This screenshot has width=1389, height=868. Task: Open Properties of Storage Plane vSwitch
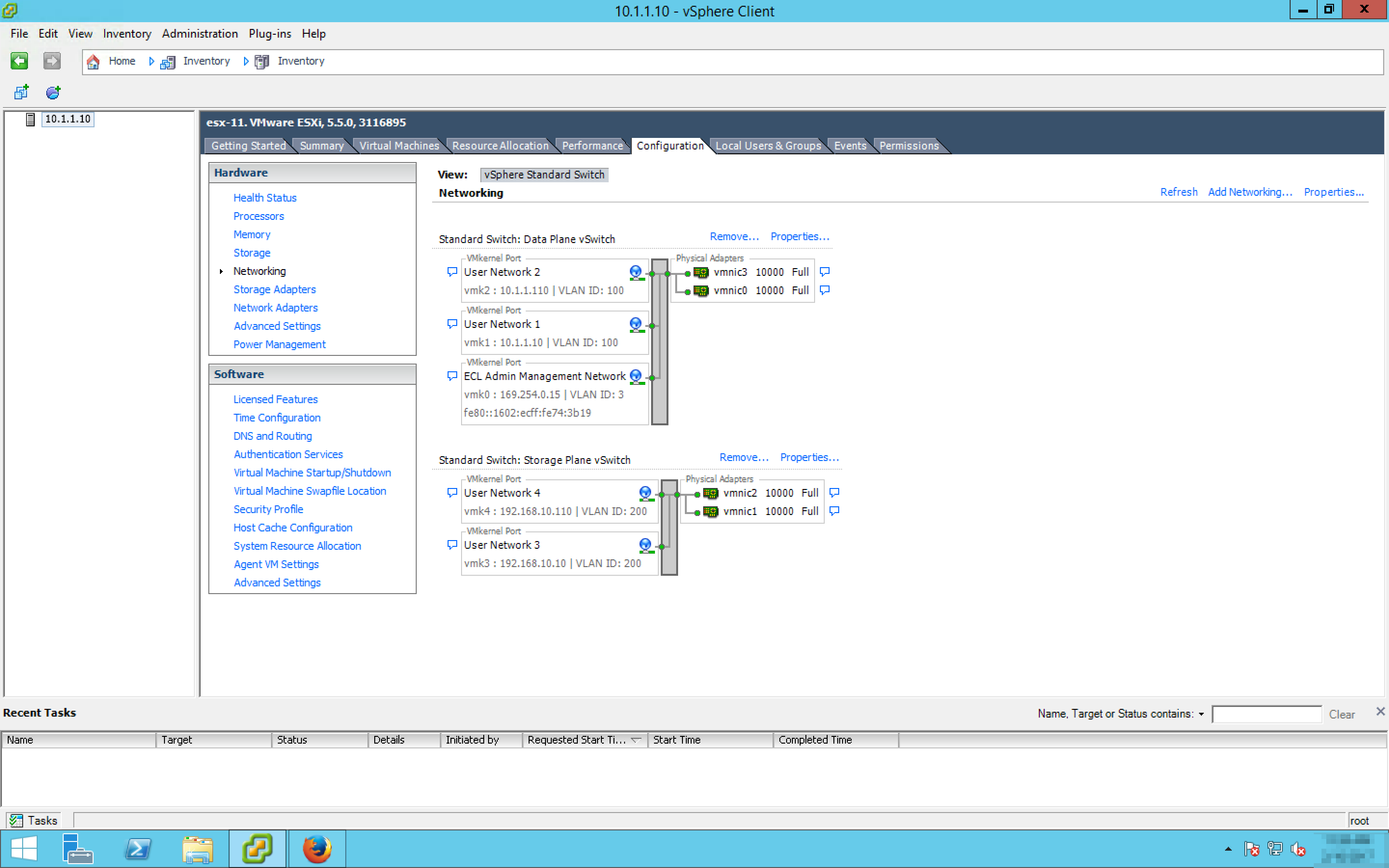[809, 457]
